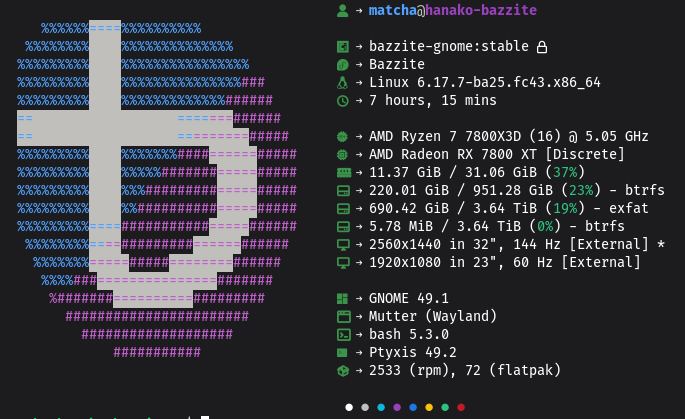Viewport: 685px width, 419px height.
Task: Click the package box icon beside 2533 (rpm)
Action: [343, 371]
